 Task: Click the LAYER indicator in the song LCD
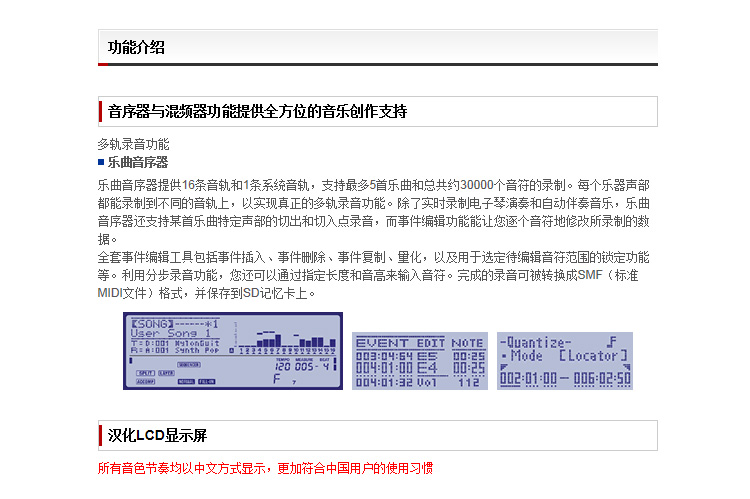[x=166, y=373]
